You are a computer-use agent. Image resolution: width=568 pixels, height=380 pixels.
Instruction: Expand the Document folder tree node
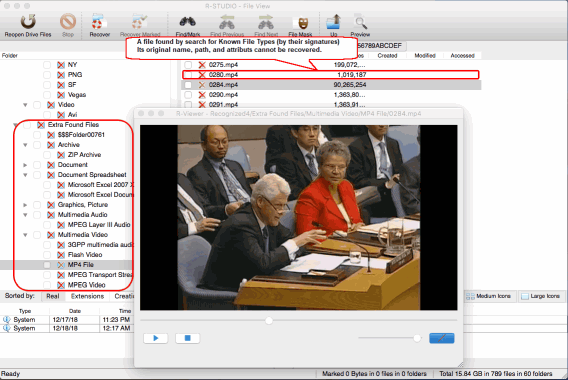pos(25,165)
